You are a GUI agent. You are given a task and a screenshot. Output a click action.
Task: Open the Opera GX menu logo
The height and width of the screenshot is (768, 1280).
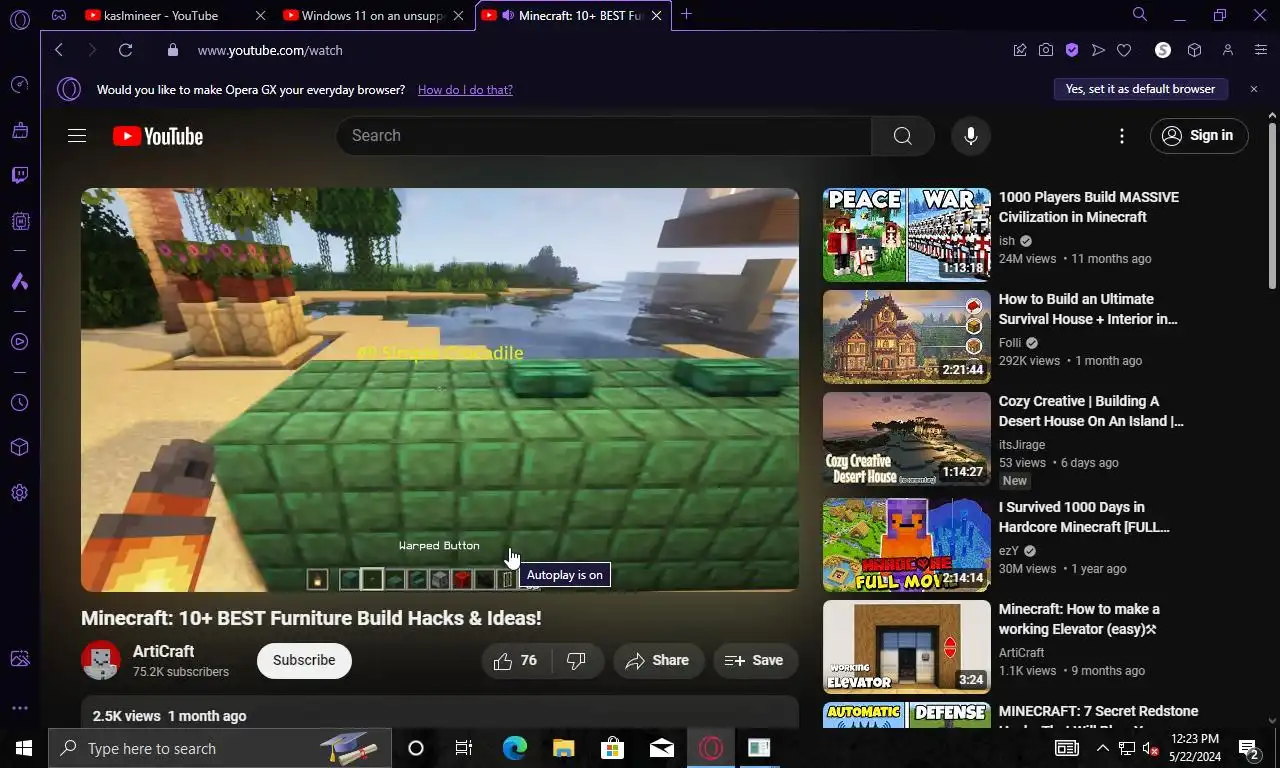(20, 19)
